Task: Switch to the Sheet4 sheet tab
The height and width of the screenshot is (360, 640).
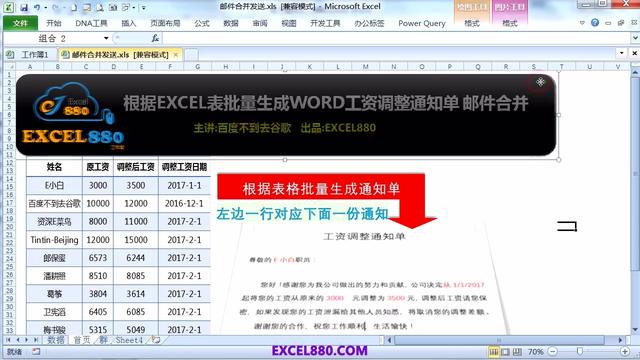Action: click(129, 340)
